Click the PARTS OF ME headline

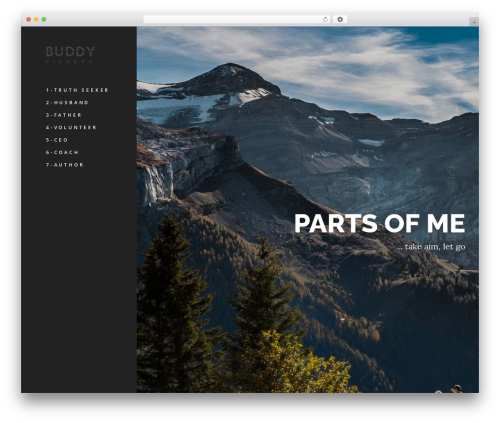point(379,223)
